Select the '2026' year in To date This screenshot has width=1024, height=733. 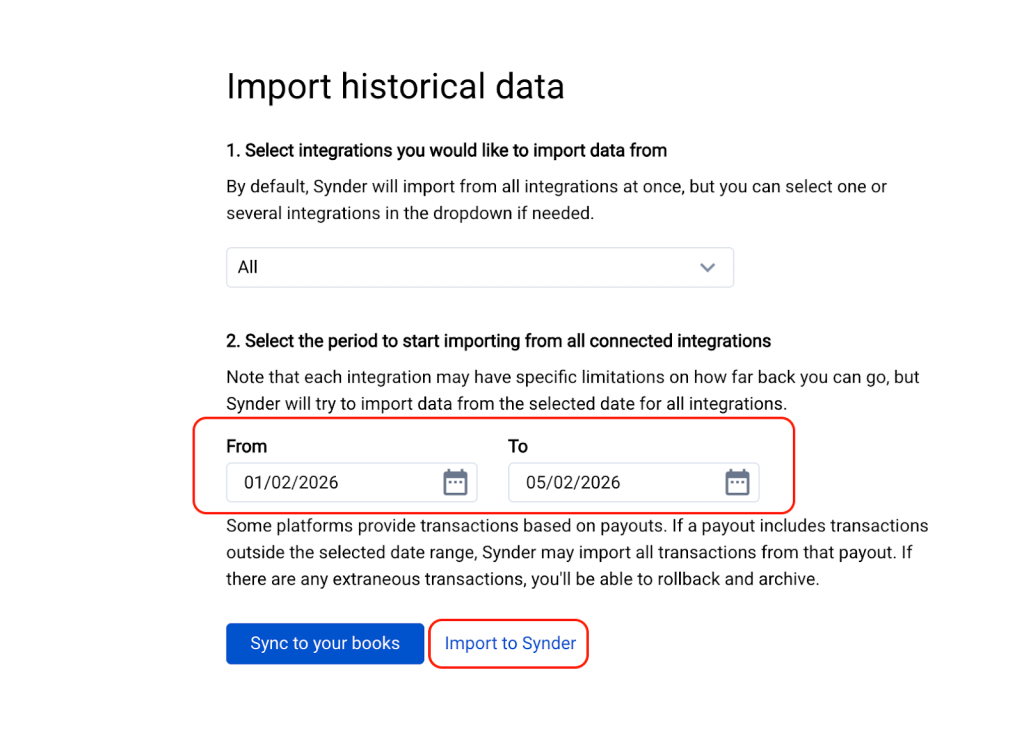pyautogui.click(x=598, y=483)
